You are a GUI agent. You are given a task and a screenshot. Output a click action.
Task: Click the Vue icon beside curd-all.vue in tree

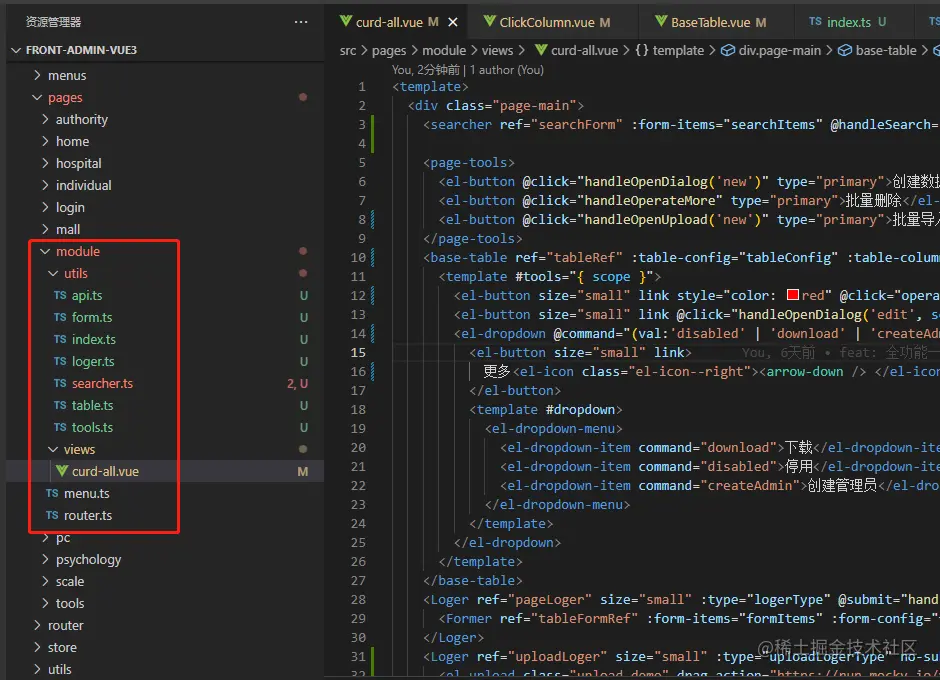pyautogui.click(x=62, y=471)
